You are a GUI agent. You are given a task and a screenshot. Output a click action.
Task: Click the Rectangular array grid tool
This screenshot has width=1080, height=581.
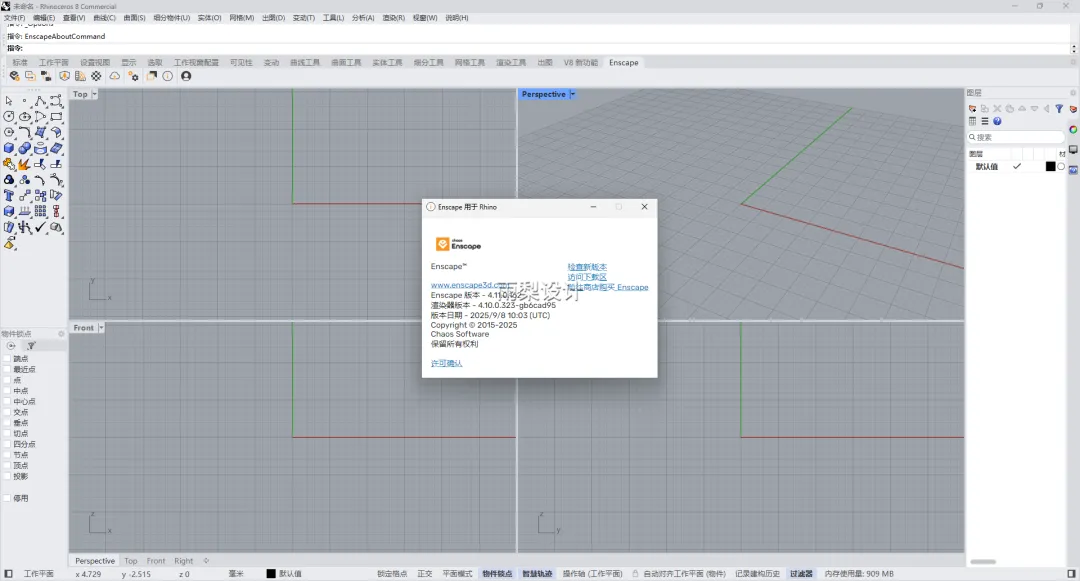click(x=40, y=211)
